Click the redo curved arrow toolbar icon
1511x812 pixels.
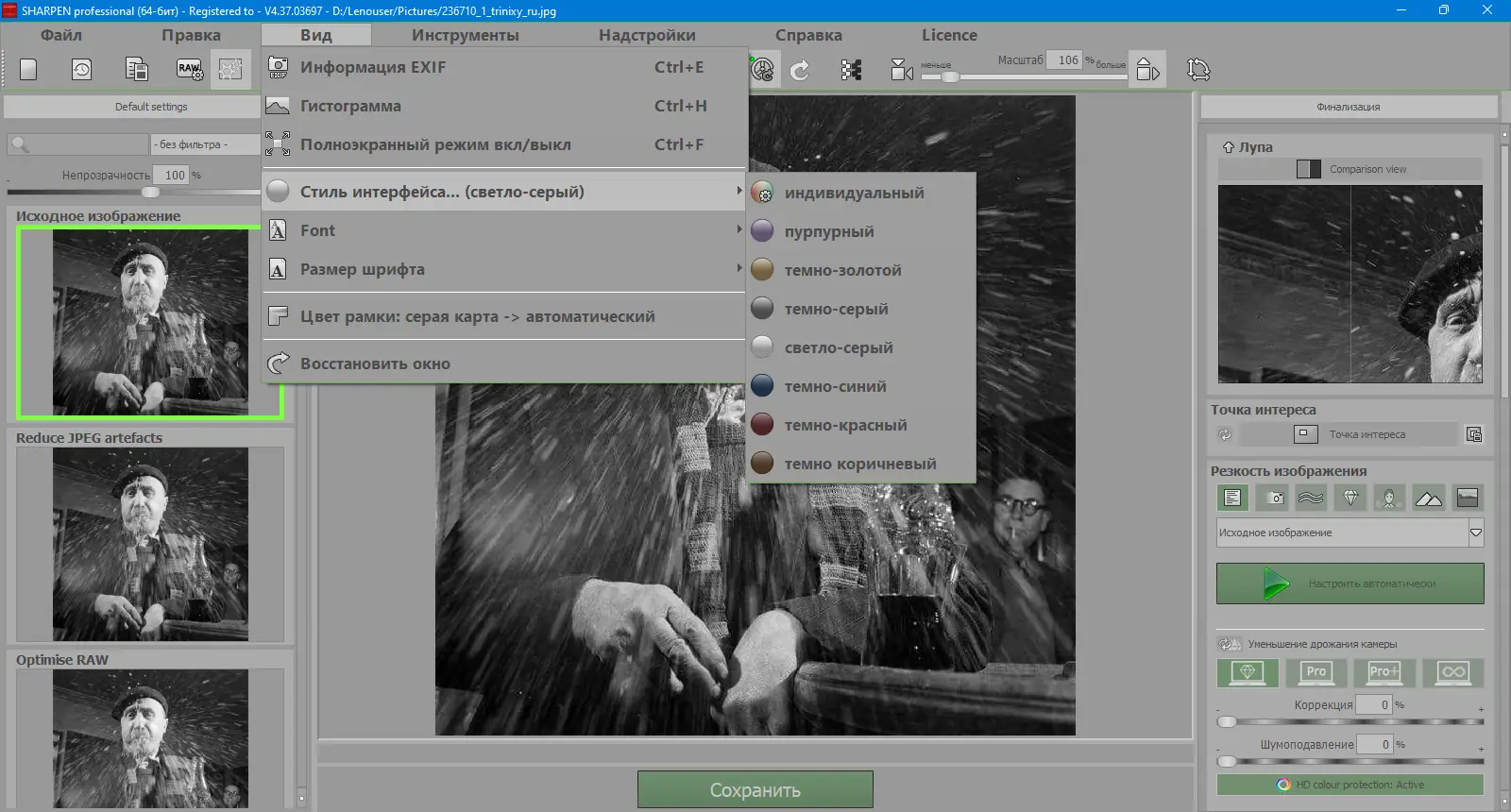[800, 70]
